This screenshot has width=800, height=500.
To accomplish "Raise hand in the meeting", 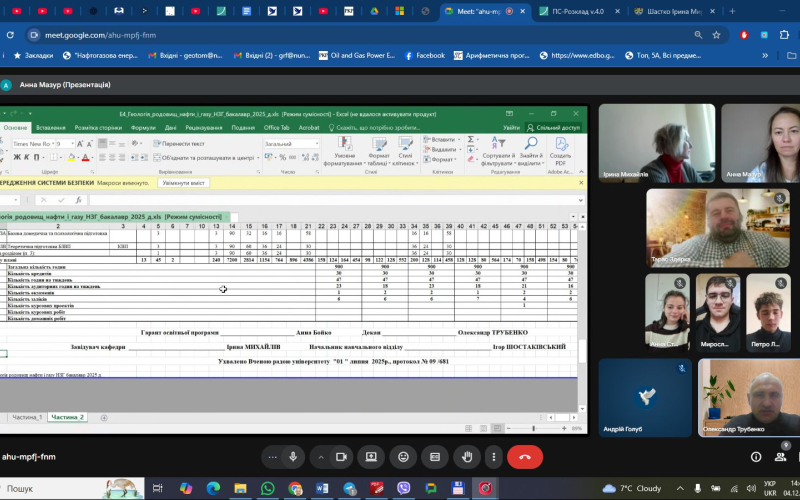I will [467, 456].
